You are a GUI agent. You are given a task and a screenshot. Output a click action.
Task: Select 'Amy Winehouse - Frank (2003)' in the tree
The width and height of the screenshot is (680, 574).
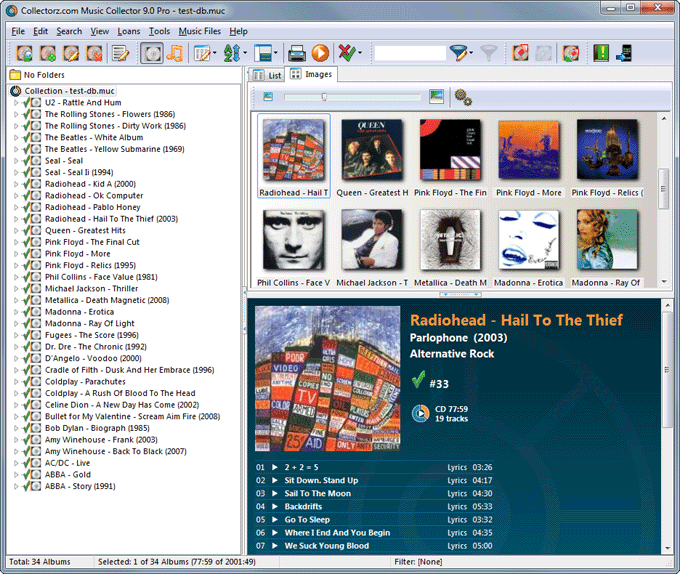tap(101, 440)
